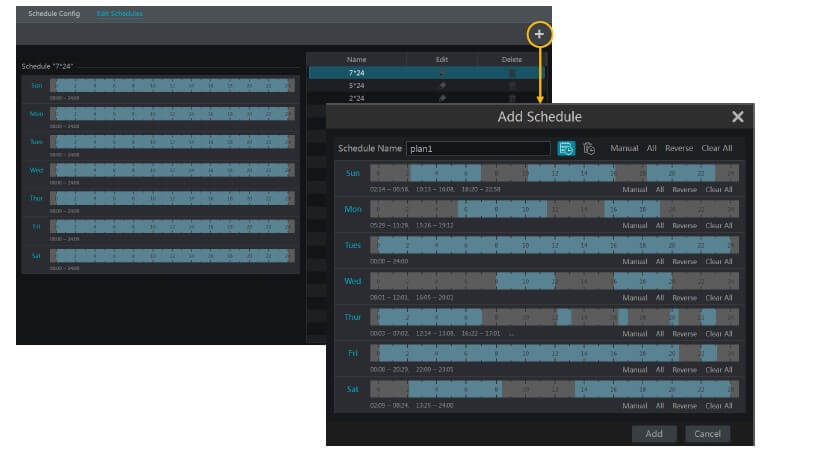Click top-row Manual next to the Schedule Name

pyautogui.click(x=624, y=148)
